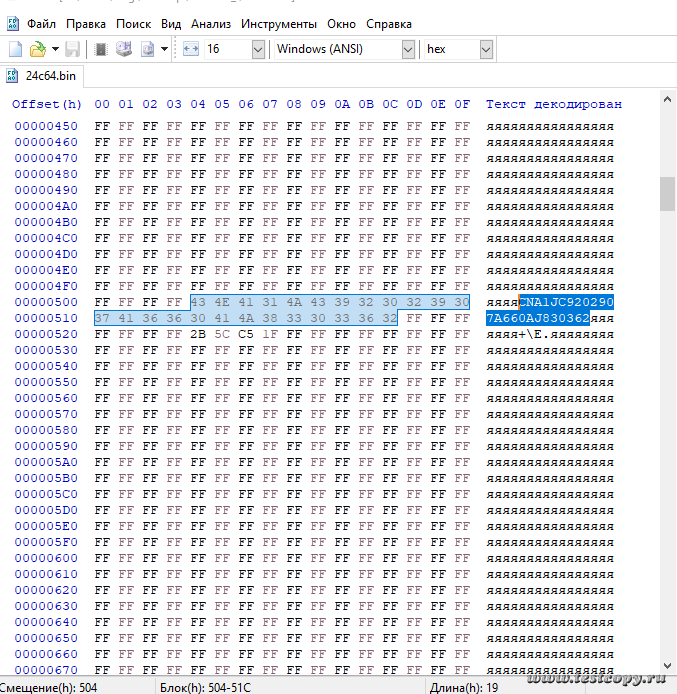This screenshot has width=677, height=694.
Task: Click the Open file folder icon
Action: click(37, 49)
